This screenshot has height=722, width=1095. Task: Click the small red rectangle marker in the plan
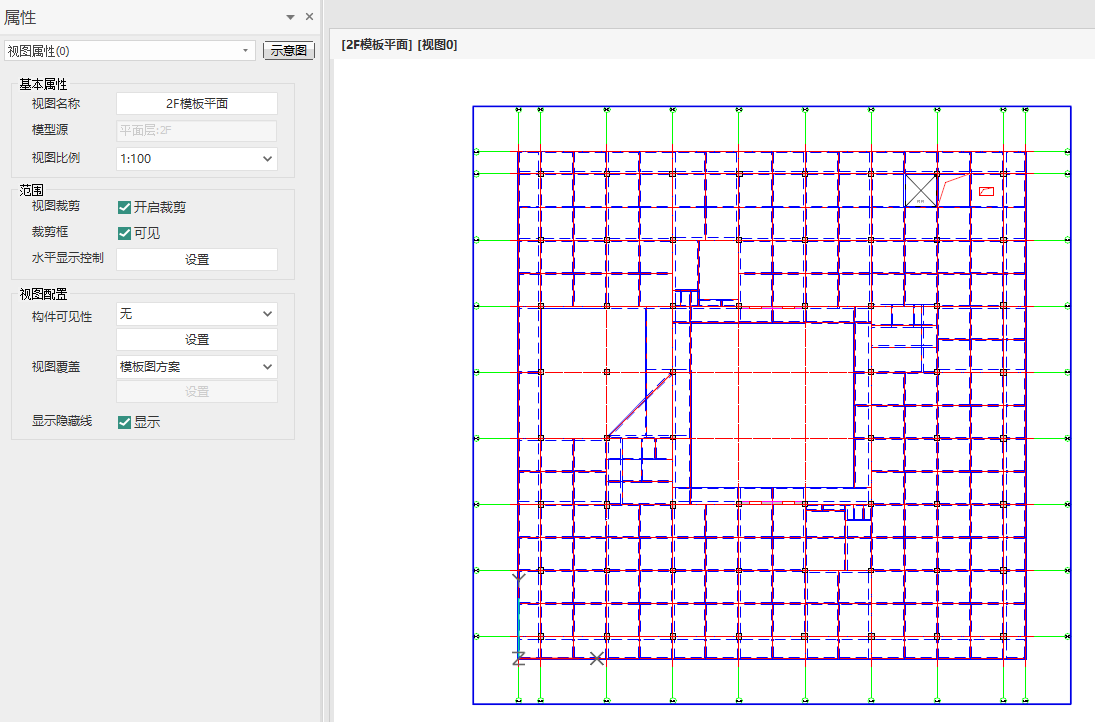pos(986,191)
